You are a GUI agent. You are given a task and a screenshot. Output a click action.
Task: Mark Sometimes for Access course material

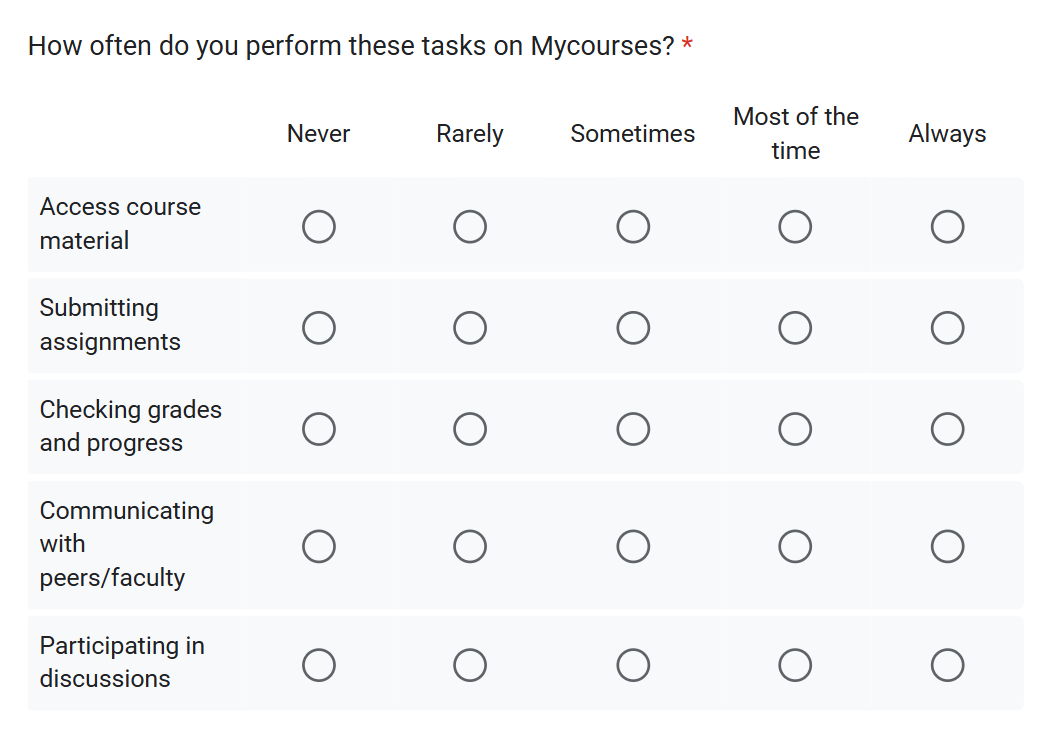coord(633,227)
